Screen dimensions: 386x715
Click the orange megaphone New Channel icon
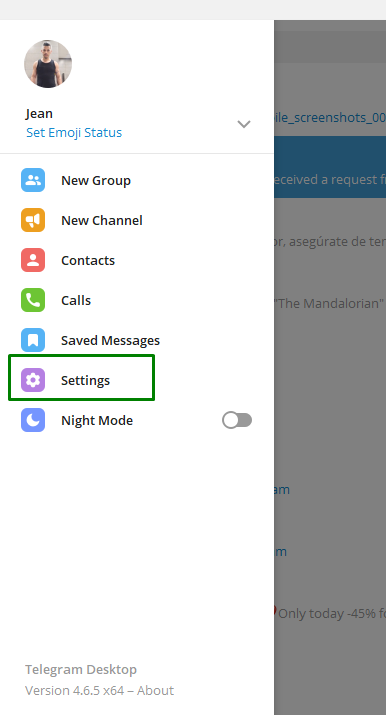tap(33, 220)
